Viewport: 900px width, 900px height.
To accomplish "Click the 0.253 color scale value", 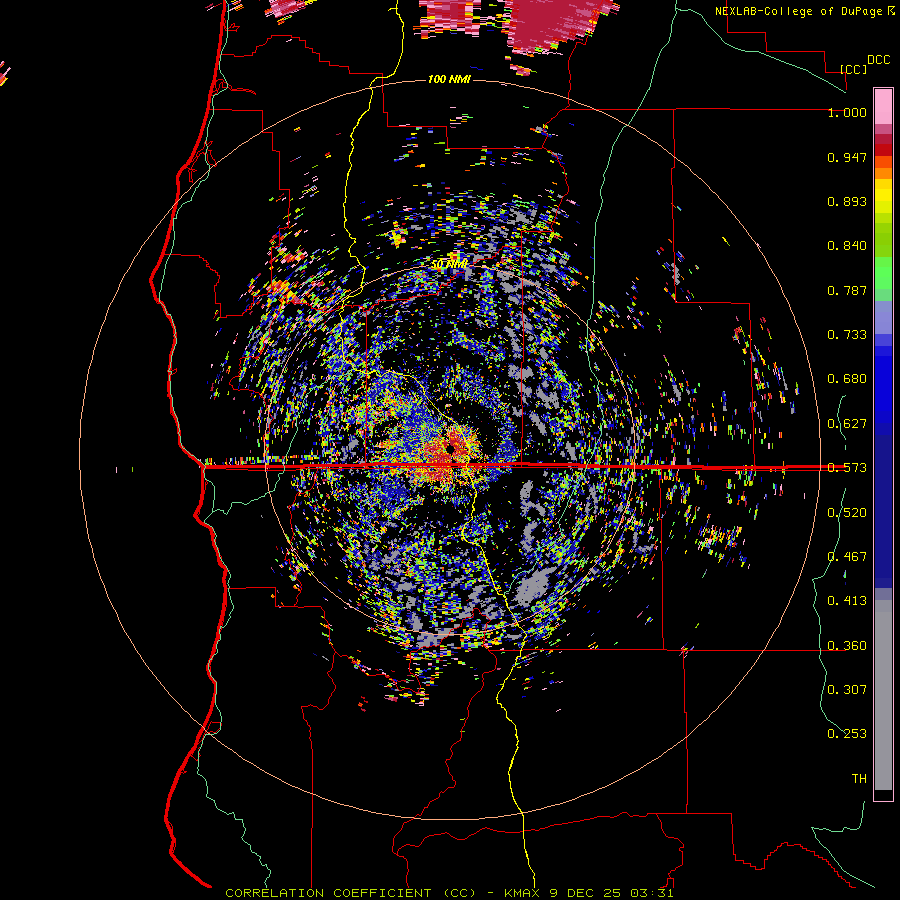I will click(847, 734).
